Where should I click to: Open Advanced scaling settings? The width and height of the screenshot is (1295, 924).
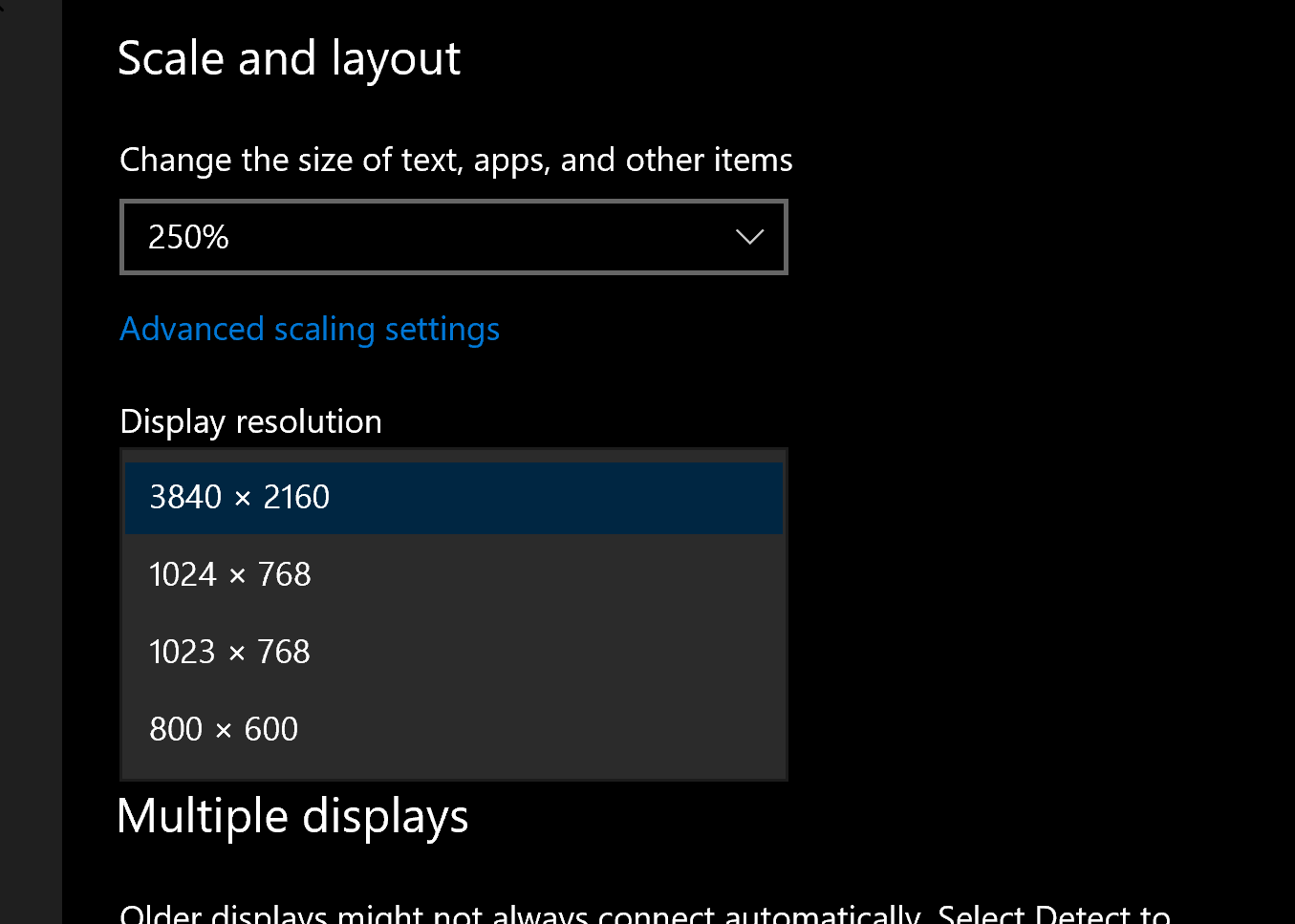click(309, 329)
